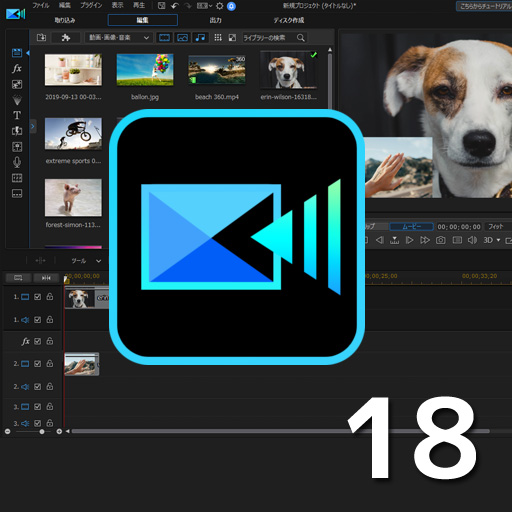This screenshot has height=512, width=512.
Task: Click the plugin puzzle piece icon
Action: pos(66,37)
